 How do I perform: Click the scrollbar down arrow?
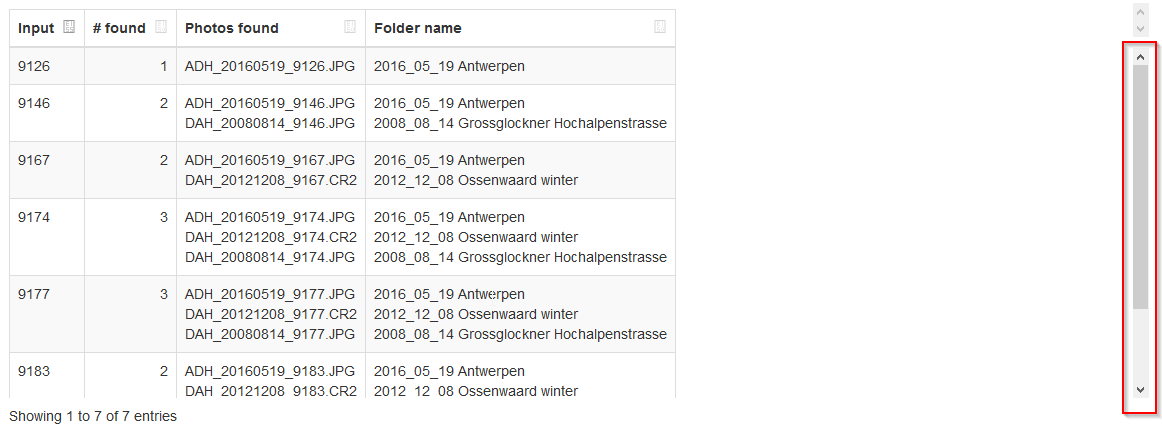[x=1140, y=390]
